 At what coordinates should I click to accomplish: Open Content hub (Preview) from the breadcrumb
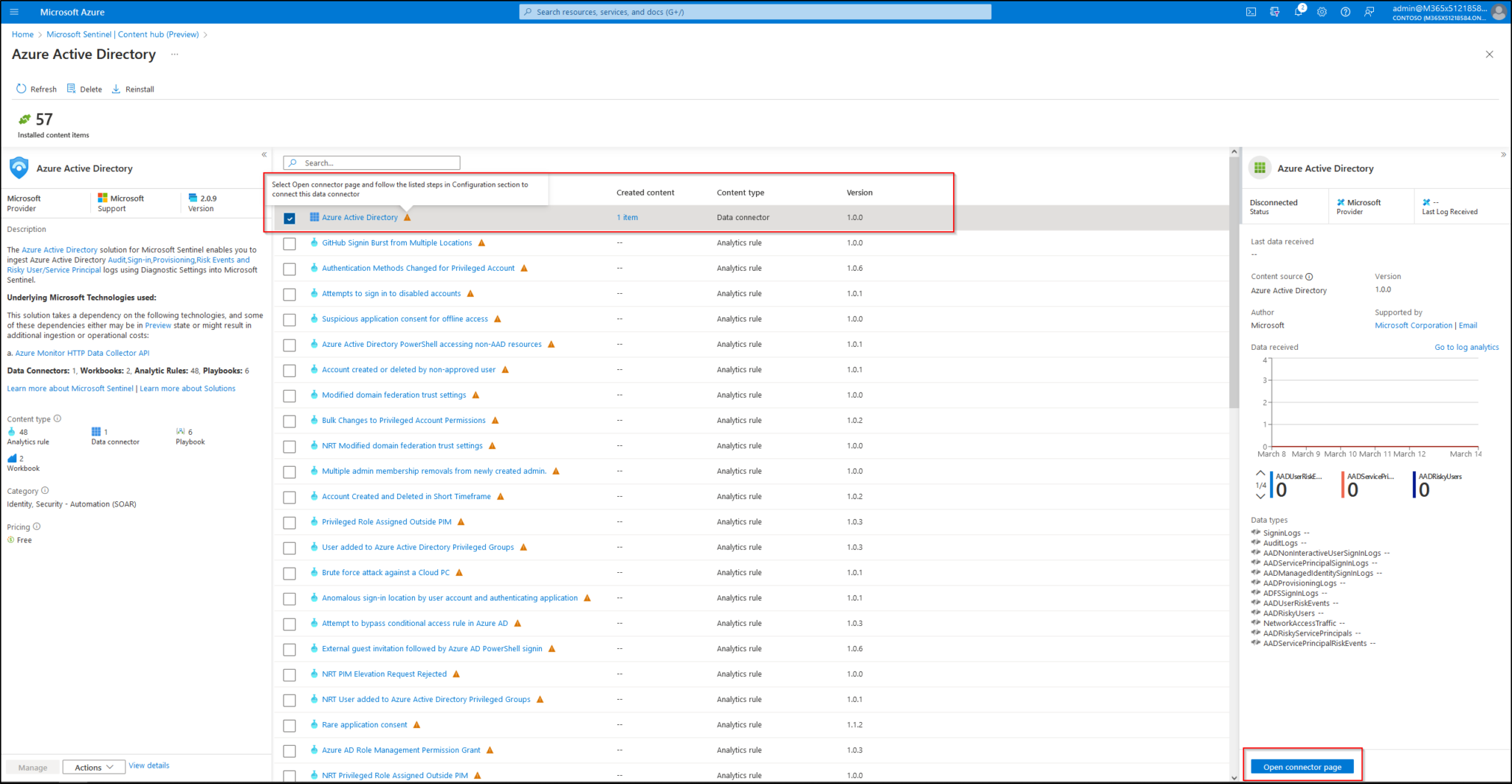(158, 34)
